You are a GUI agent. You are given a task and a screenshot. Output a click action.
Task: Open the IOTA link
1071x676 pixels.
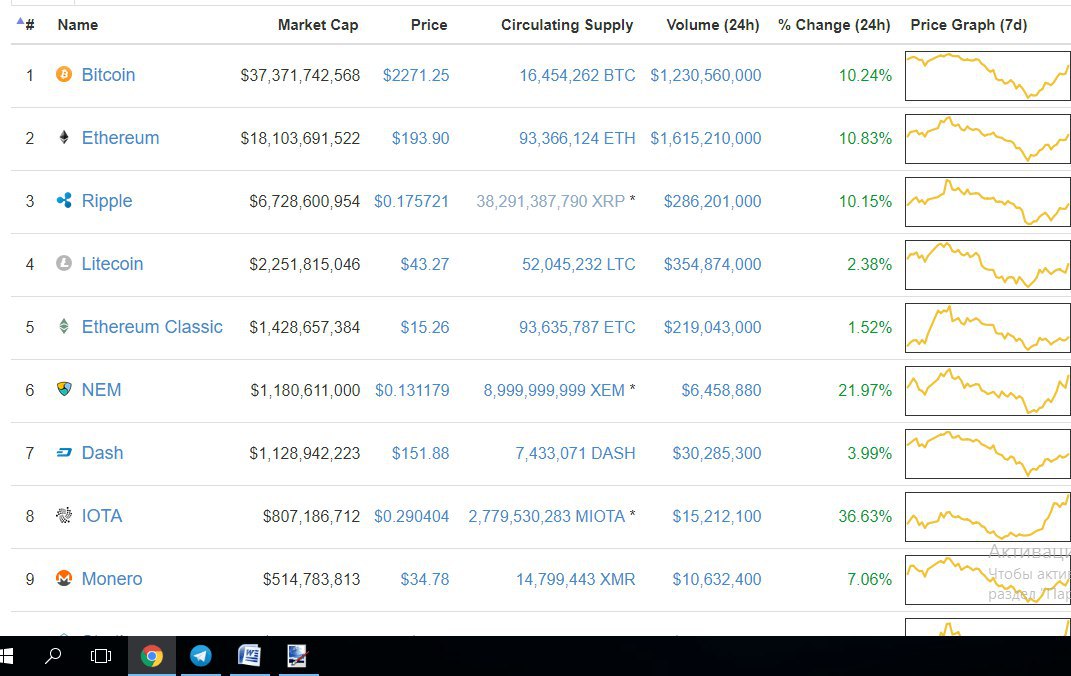102,516
